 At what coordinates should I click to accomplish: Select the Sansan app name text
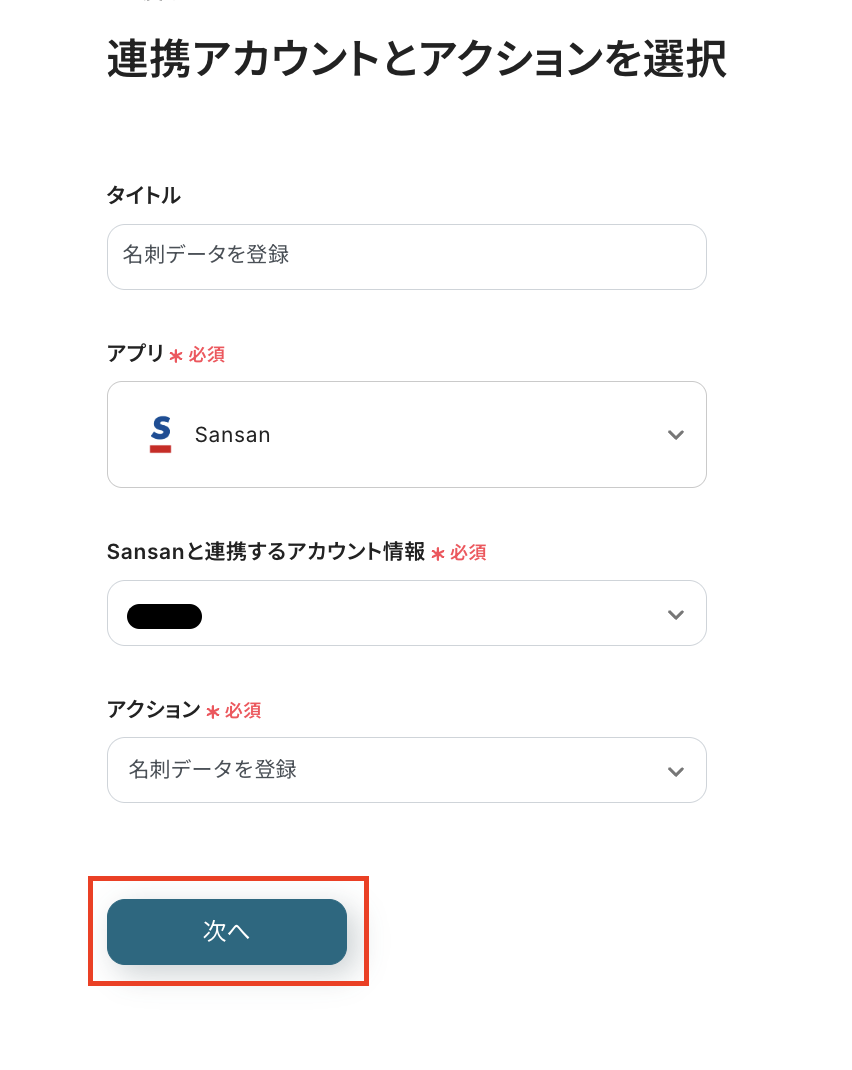pyautogui.click(x=232, y=435)
